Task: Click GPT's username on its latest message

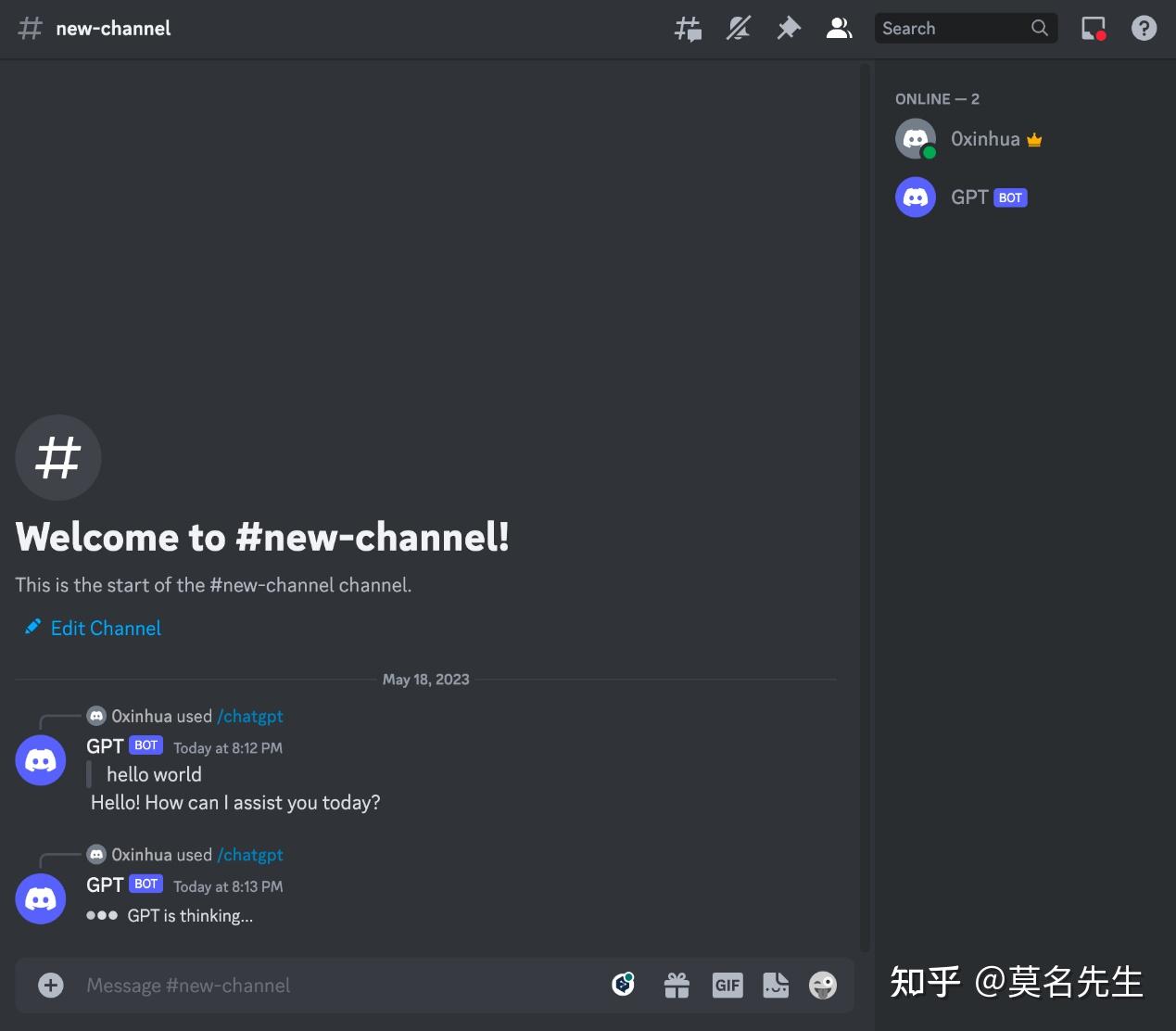Action: point(105,885)
